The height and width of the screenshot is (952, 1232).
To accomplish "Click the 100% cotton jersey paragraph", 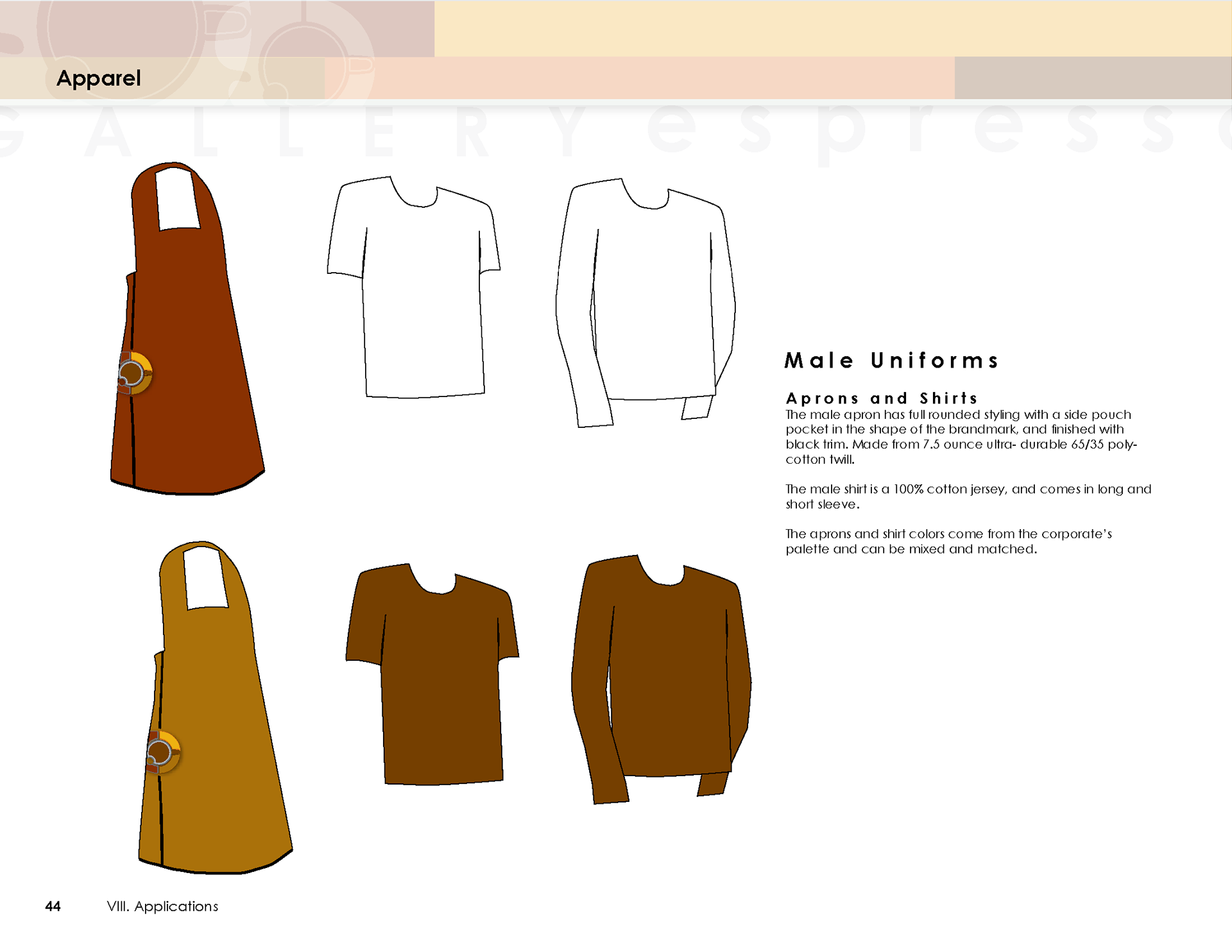I will pyautogui.click(x=968, y=497).
